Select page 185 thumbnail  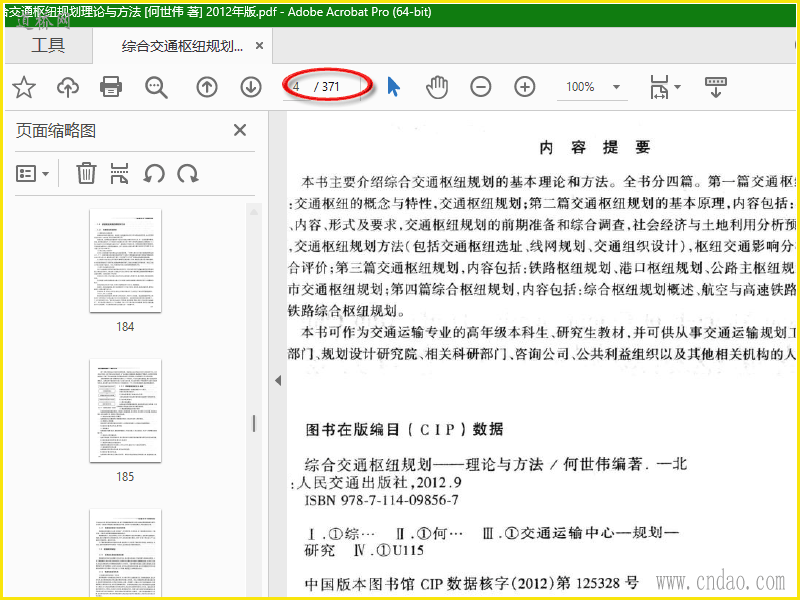click(126, 411)
